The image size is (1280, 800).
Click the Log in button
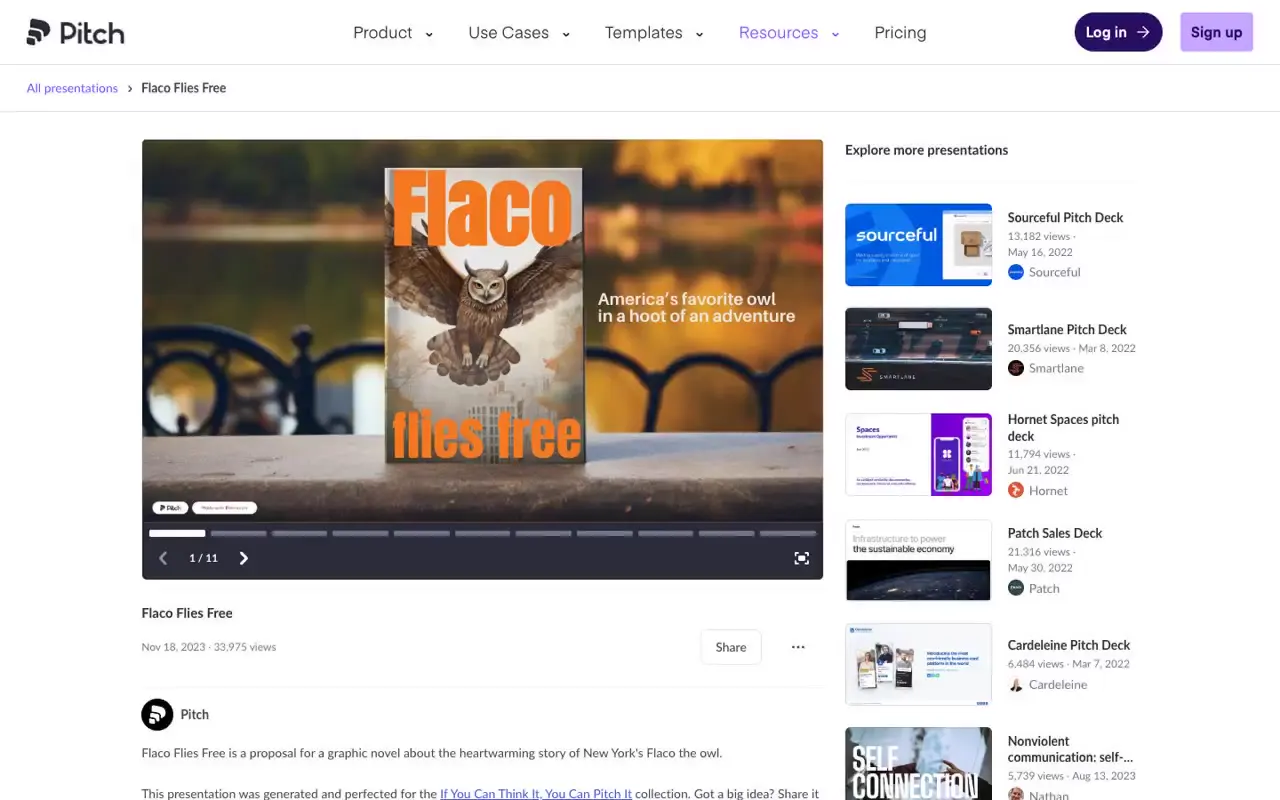1118,32
